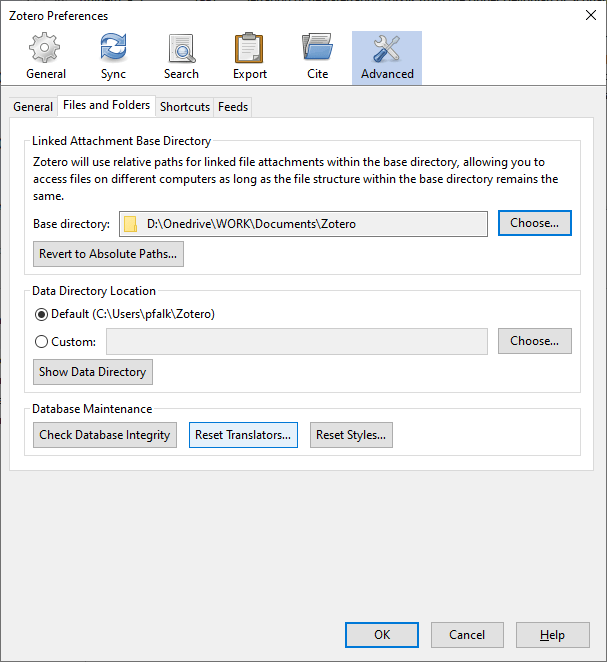Click Revert to Absolute Paths button
This screenshot has width=607, height=662.
pos(108,254)
